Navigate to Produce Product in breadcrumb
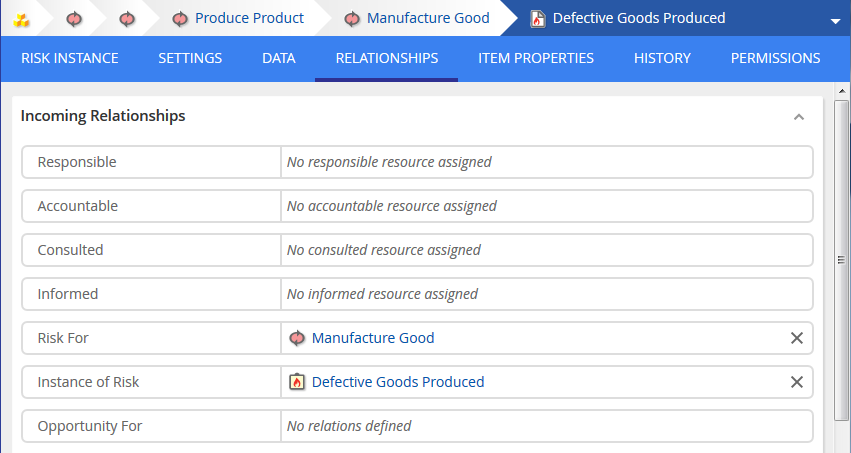This screenshot has width=851, height=453. click(248, 19)
